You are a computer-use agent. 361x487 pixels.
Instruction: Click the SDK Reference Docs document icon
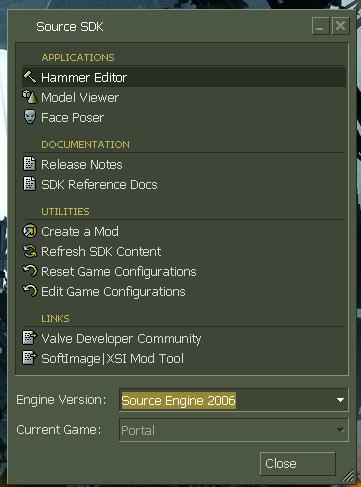29,184
